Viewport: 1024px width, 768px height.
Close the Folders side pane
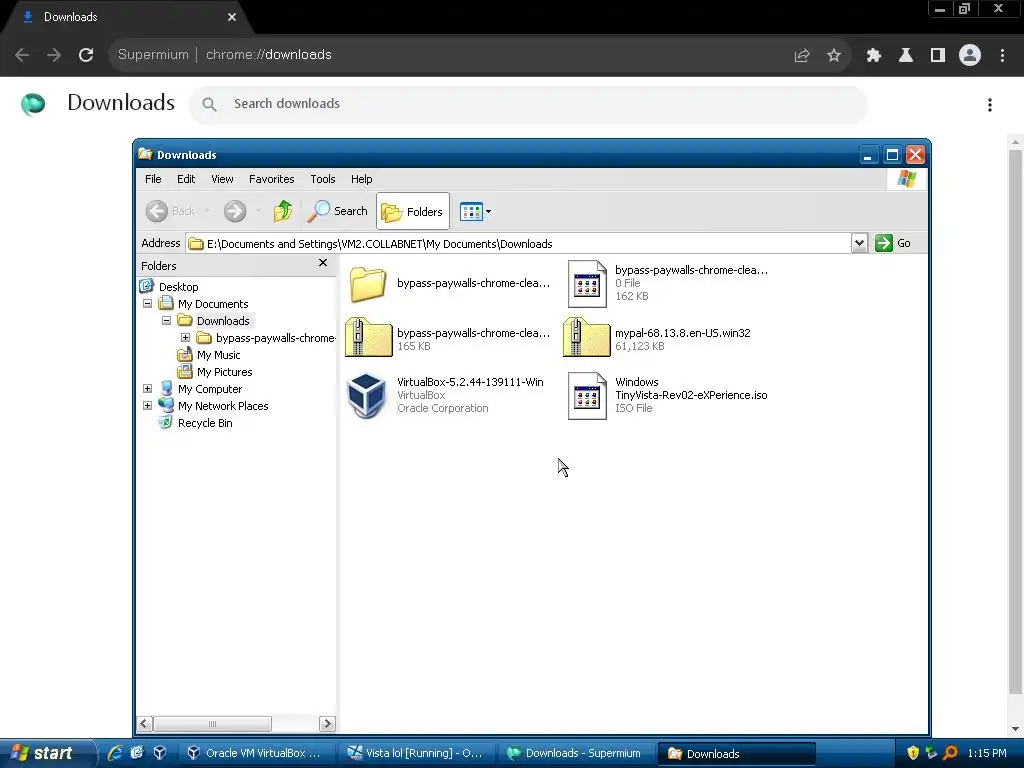323,263
